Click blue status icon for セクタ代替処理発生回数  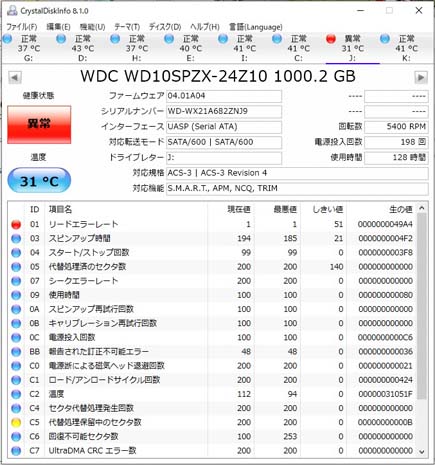click(x=16, y=408)
